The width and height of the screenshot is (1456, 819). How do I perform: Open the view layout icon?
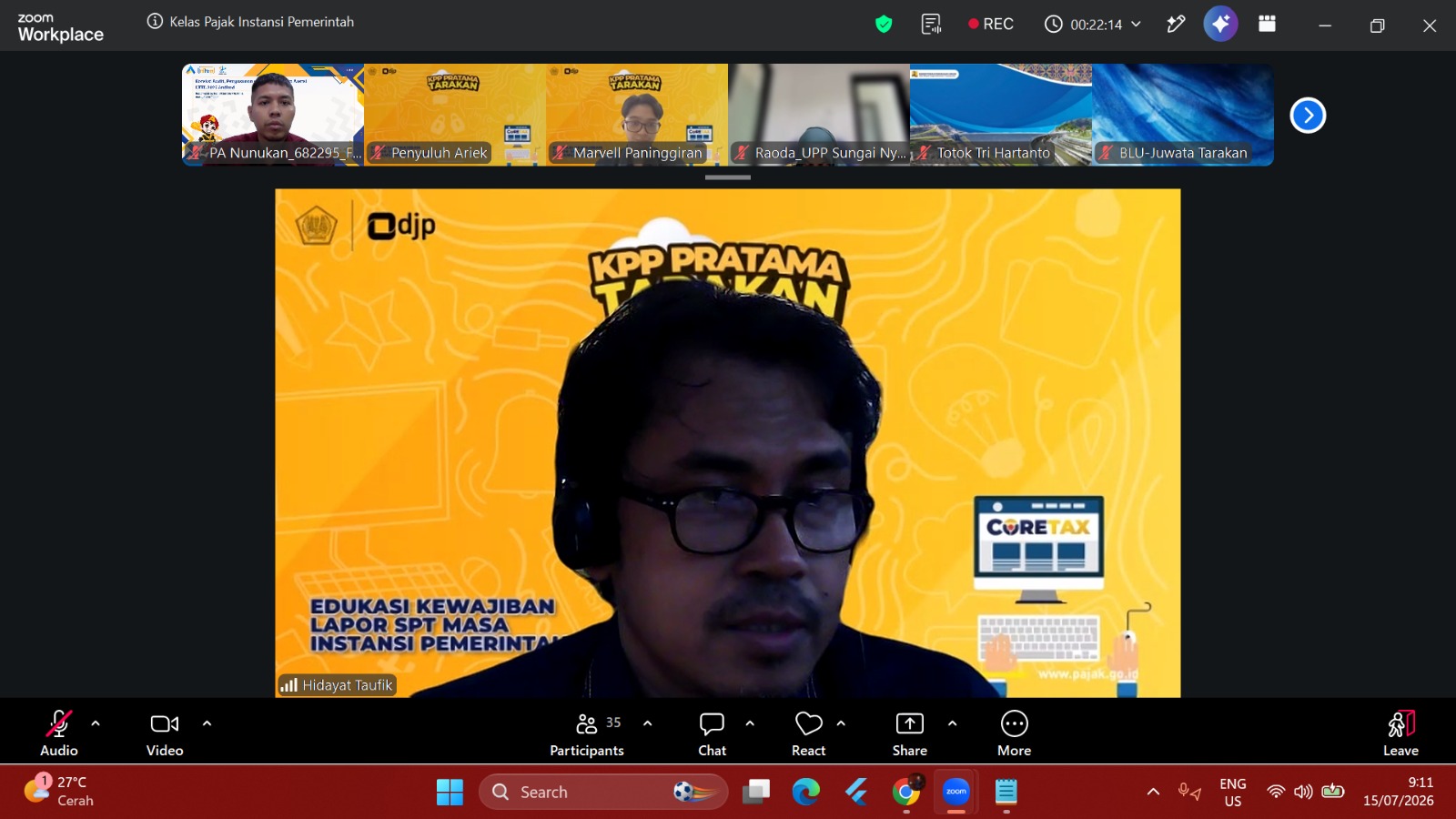tap(1267, 25)
